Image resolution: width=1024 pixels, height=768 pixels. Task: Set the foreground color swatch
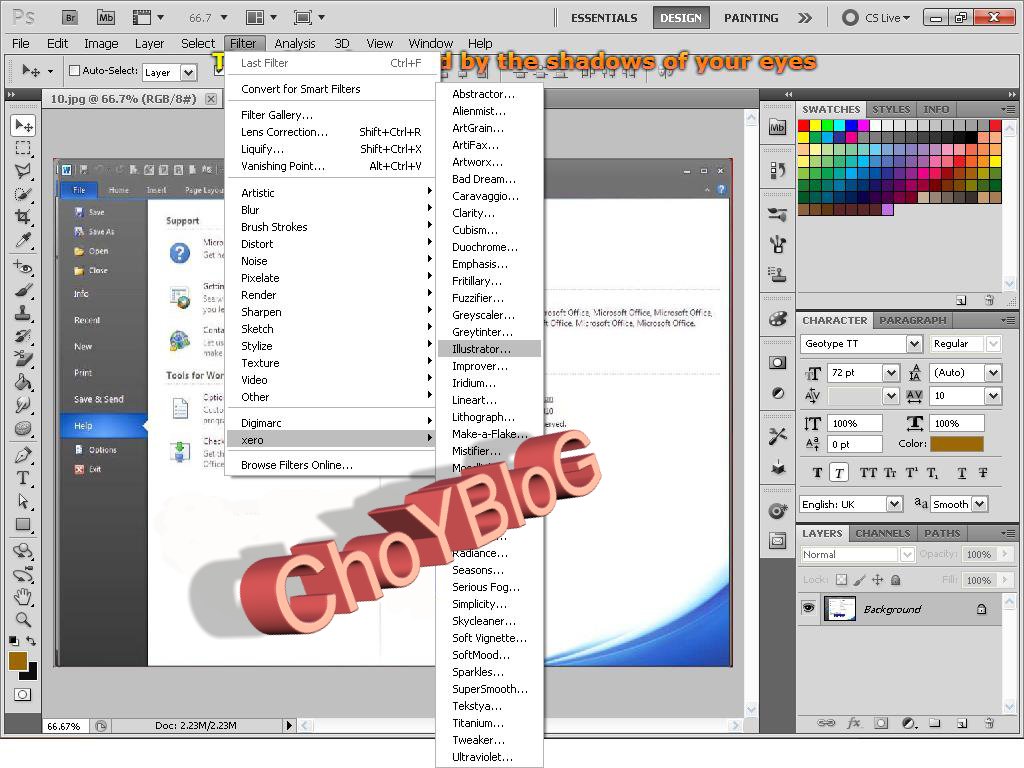click(18, 661)
